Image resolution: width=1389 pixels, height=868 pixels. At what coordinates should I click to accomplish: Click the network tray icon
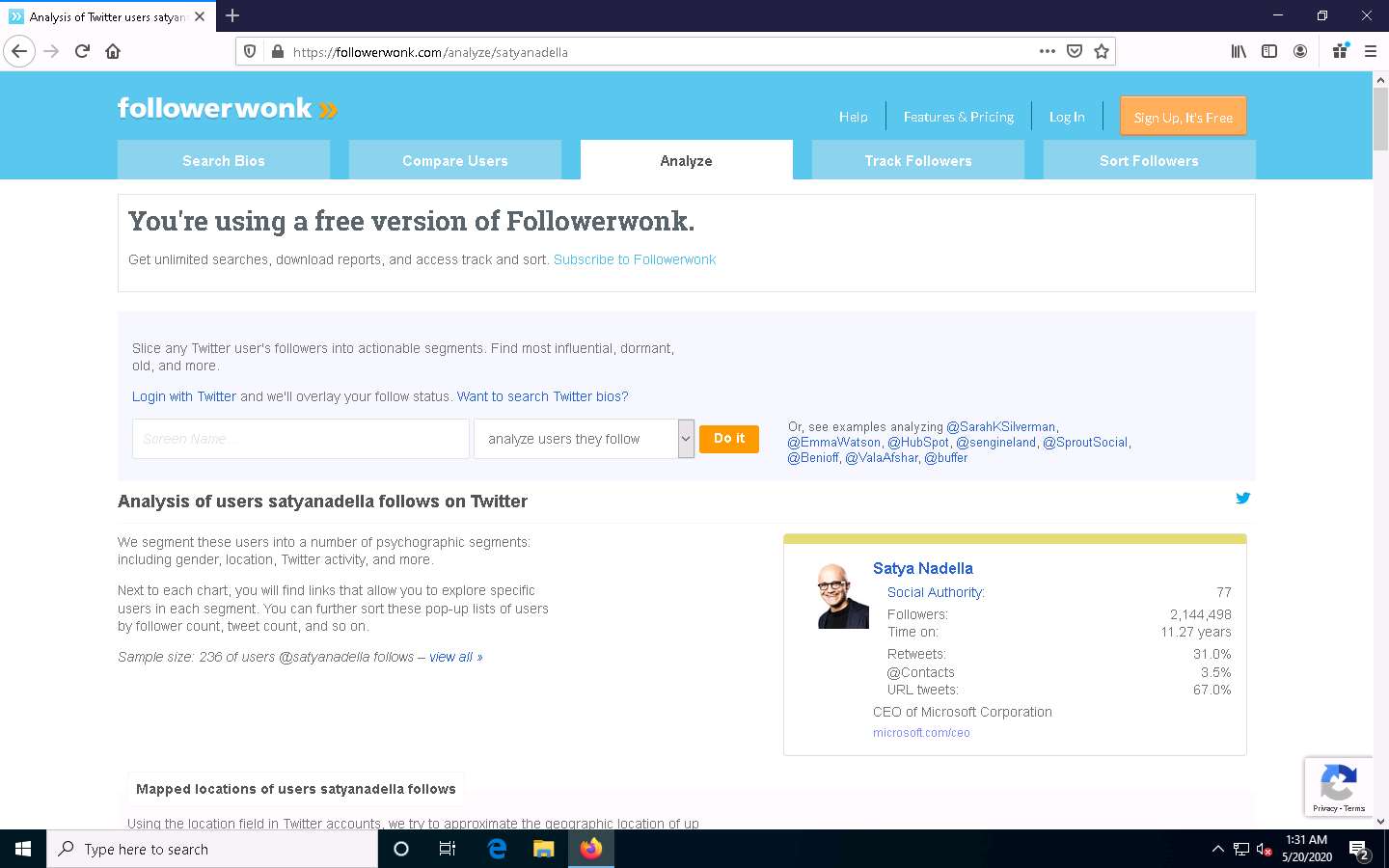1241,850
